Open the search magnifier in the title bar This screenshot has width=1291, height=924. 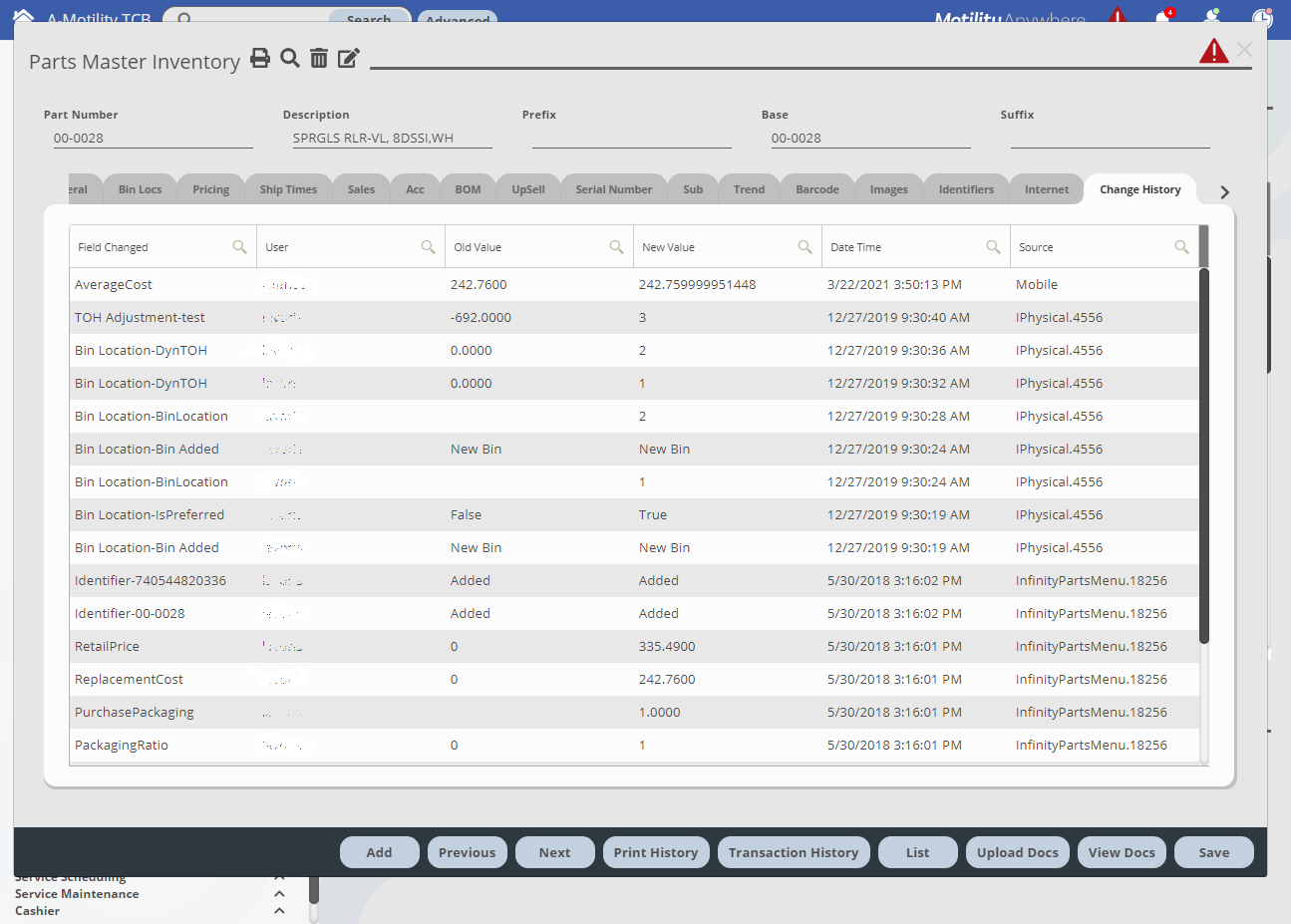pyautogui.click(x=289, y=58)
